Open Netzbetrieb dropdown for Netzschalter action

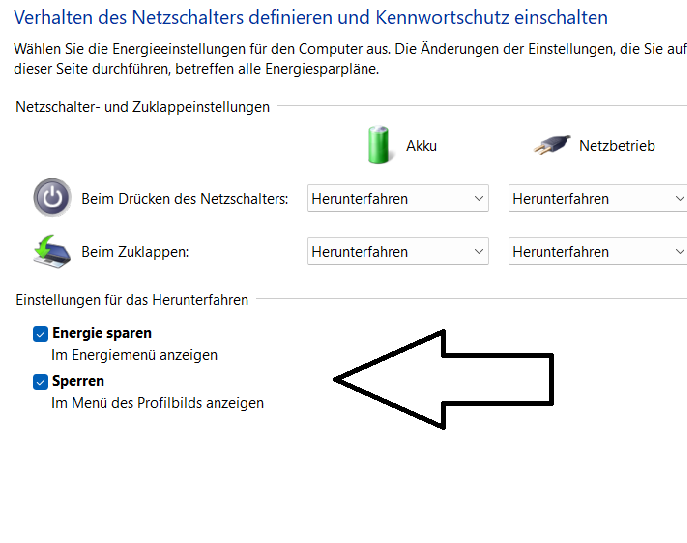point(598,198)
